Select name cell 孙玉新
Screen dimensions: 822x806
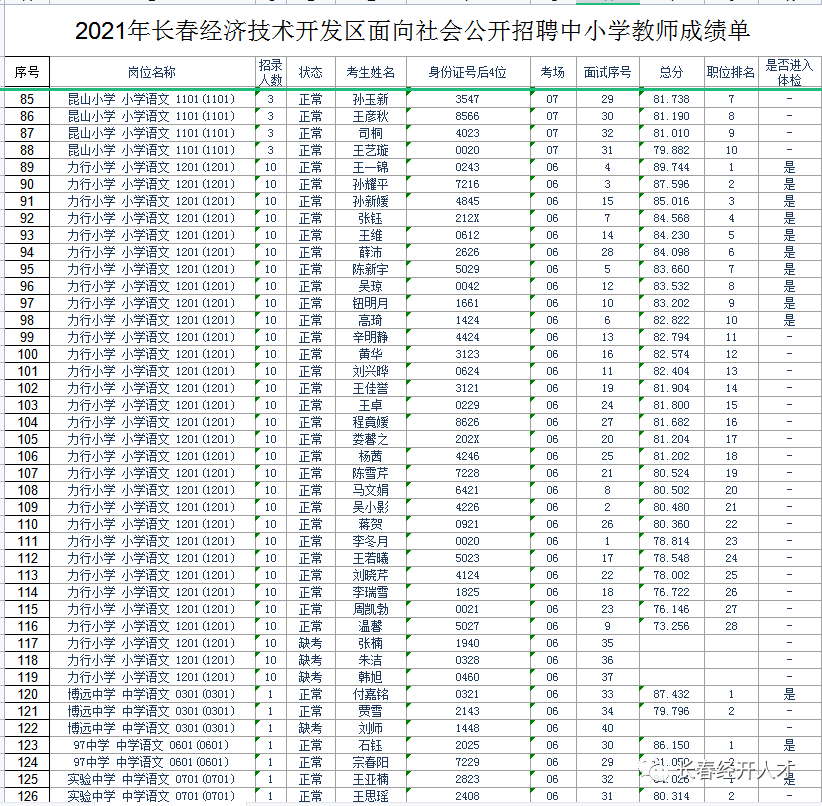[371, 99]
